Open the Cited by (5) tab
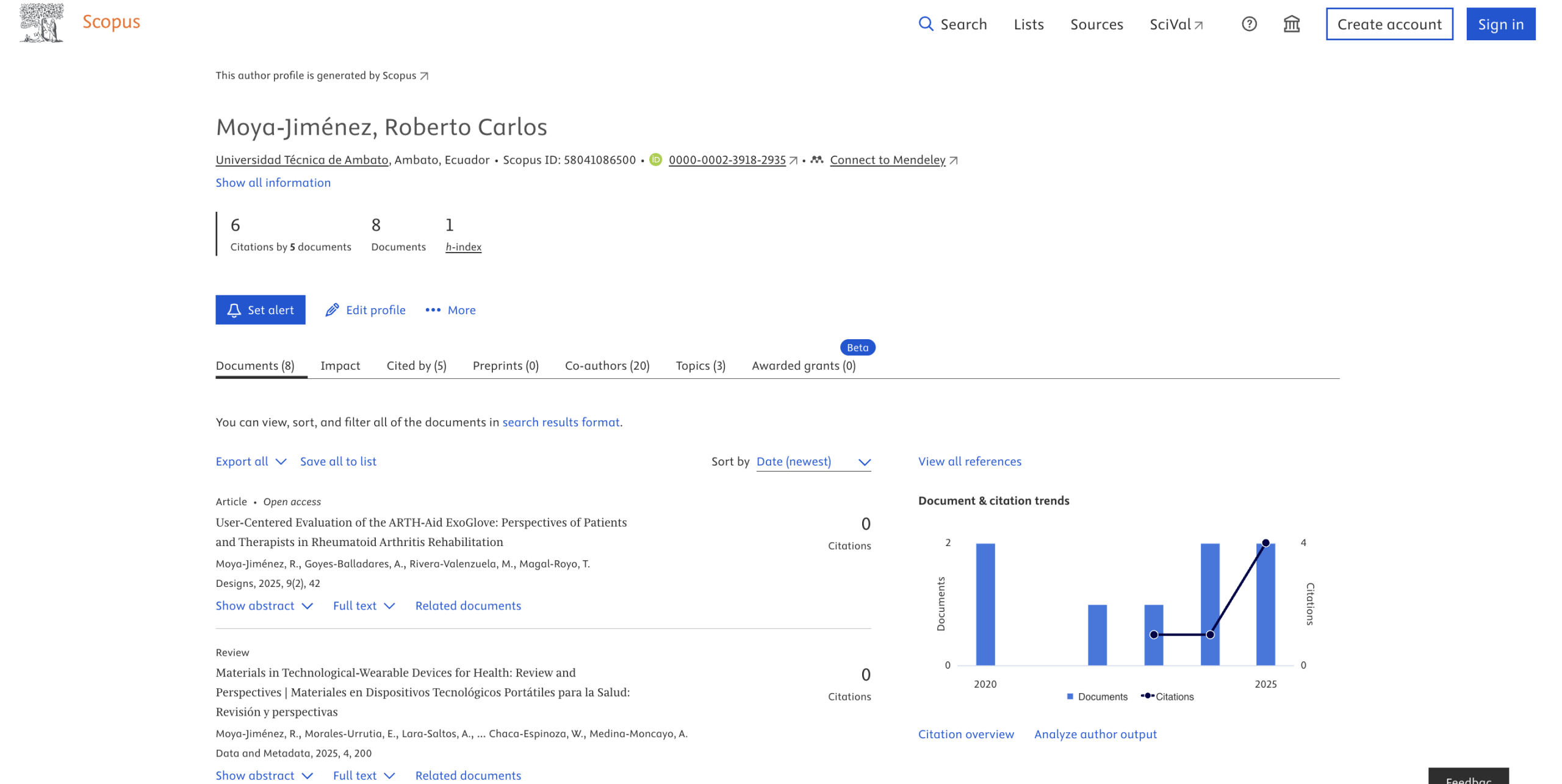1562x784 pixels. 416,365
